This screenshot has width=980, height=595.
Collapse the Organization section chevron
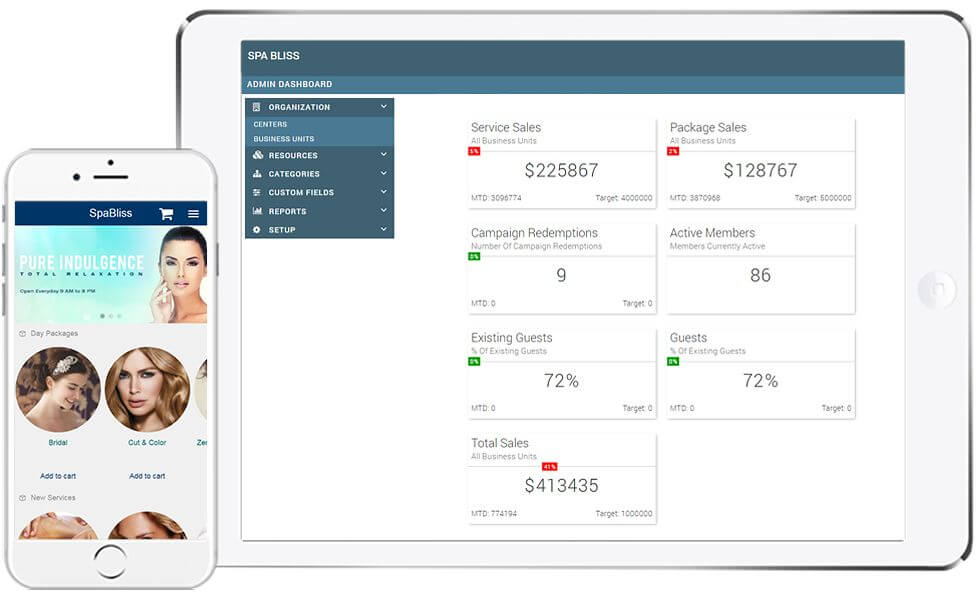click(383, 106)
